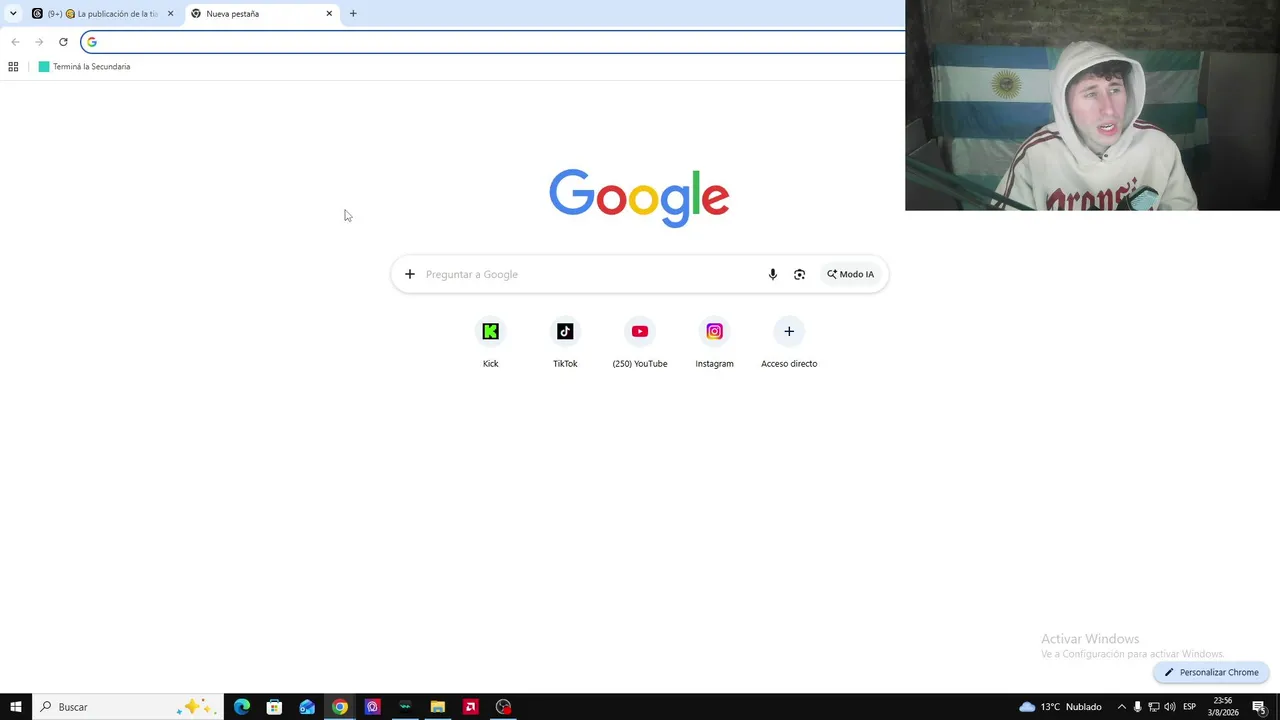
Task: Open the Outlook mail app in taskbar
Action: click(x=307, y=707)
